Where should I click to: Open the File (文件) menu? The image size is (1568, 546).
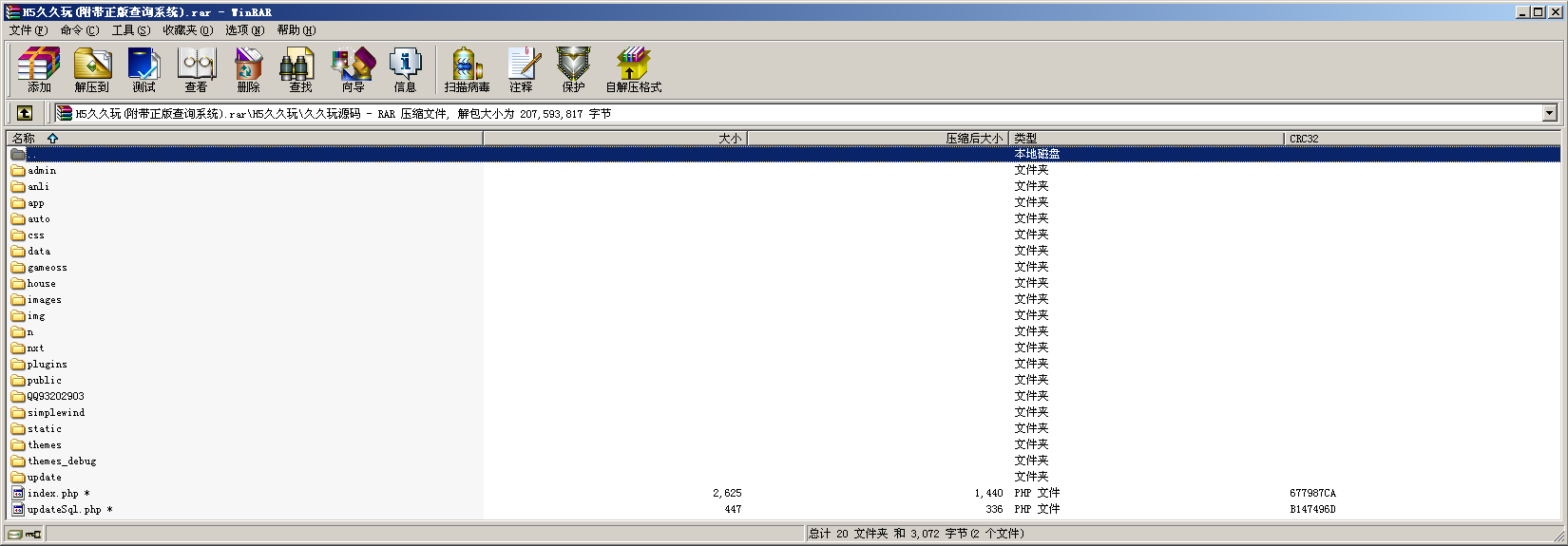coord(28,30)
